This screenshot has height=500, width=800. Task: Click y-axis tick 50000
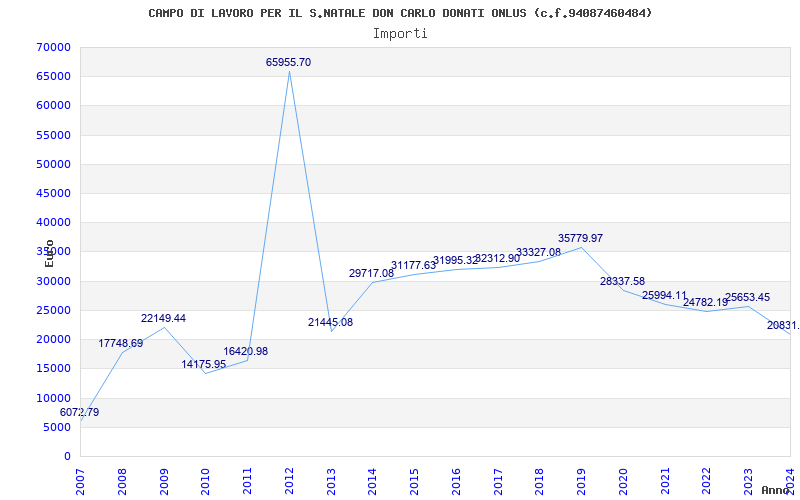point(54,164)
